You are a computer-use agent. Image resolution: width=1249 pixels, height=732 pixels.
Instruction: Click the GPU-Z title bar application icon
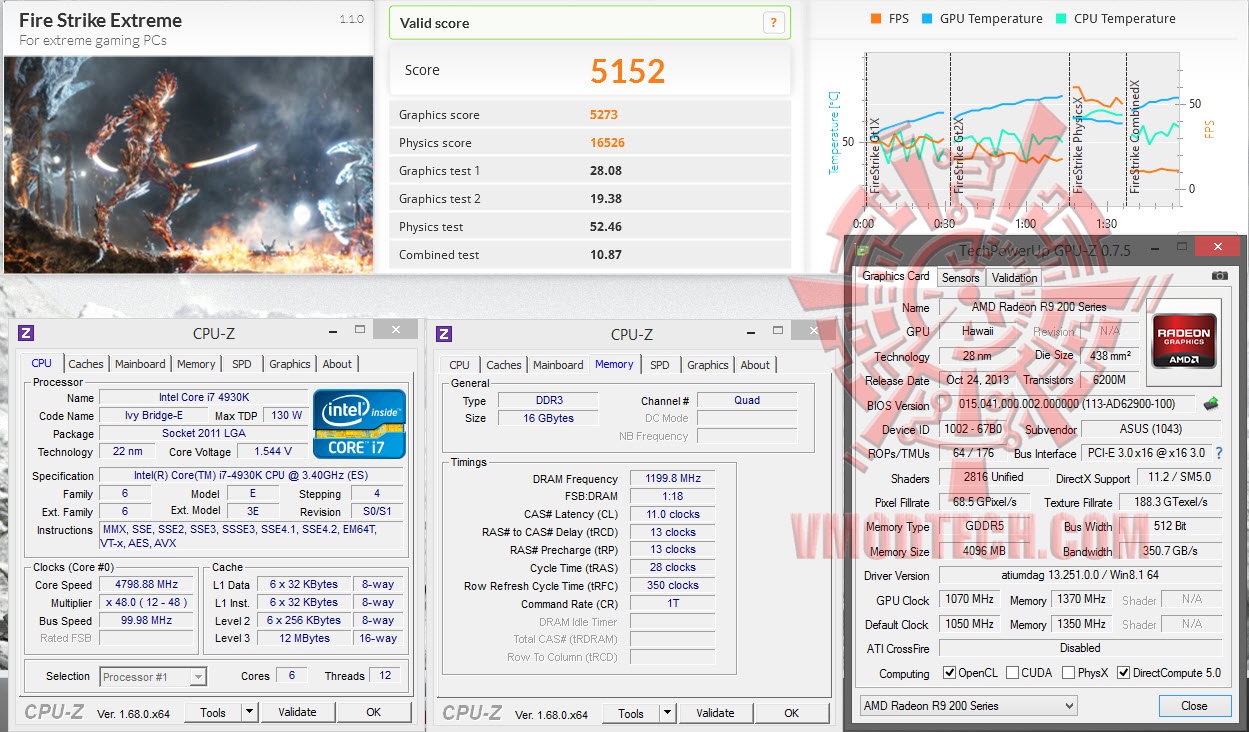pos(863,250)
